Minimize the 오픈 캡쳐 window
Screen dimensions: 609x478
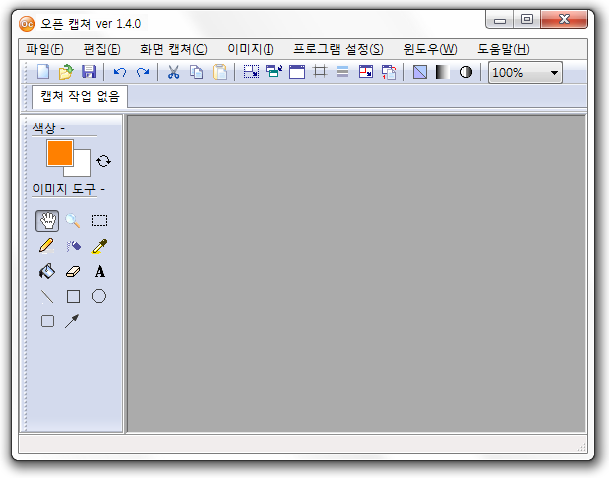(x=499, y=20)
